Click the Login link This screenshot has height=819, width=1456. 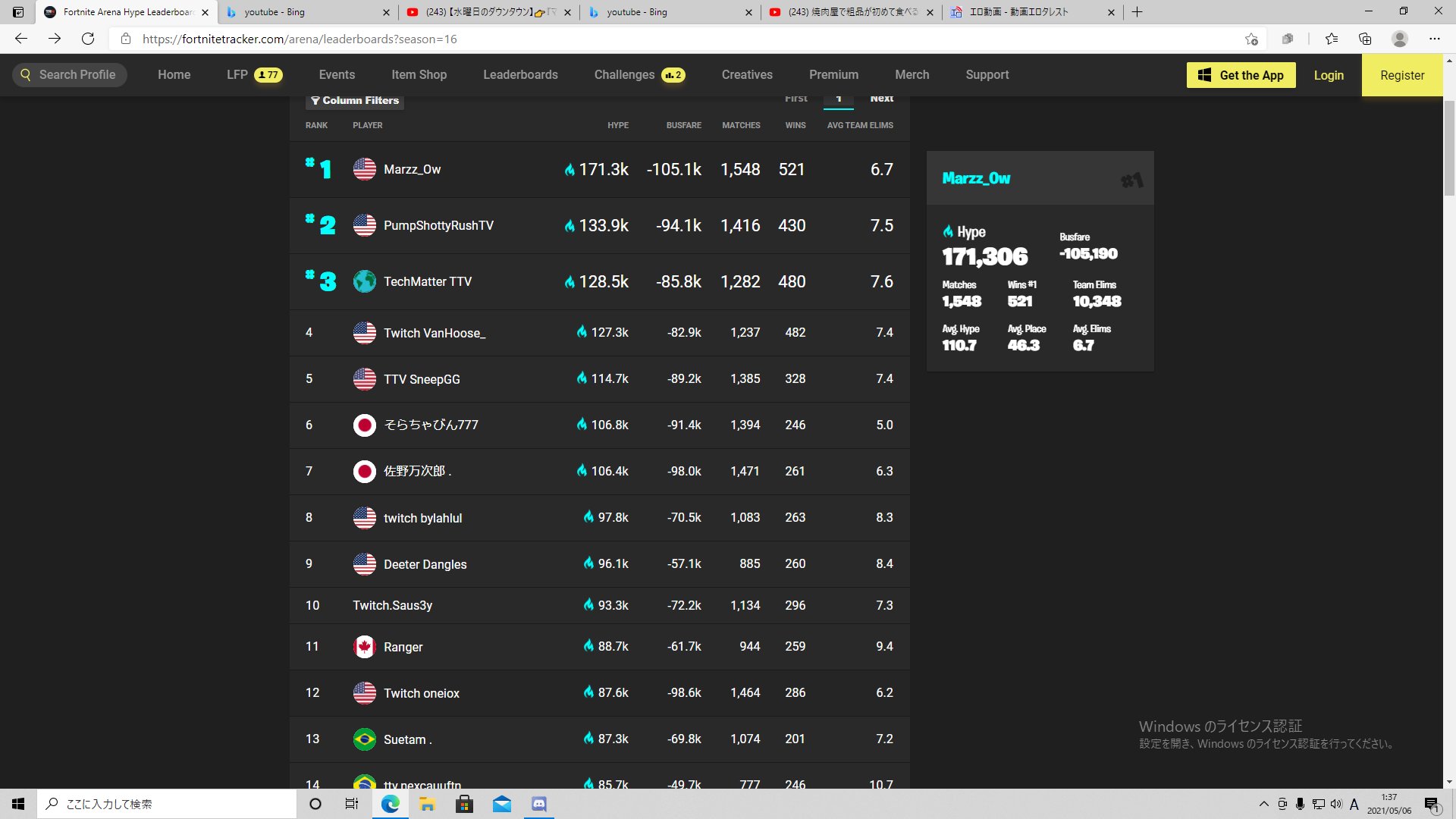1328,75
